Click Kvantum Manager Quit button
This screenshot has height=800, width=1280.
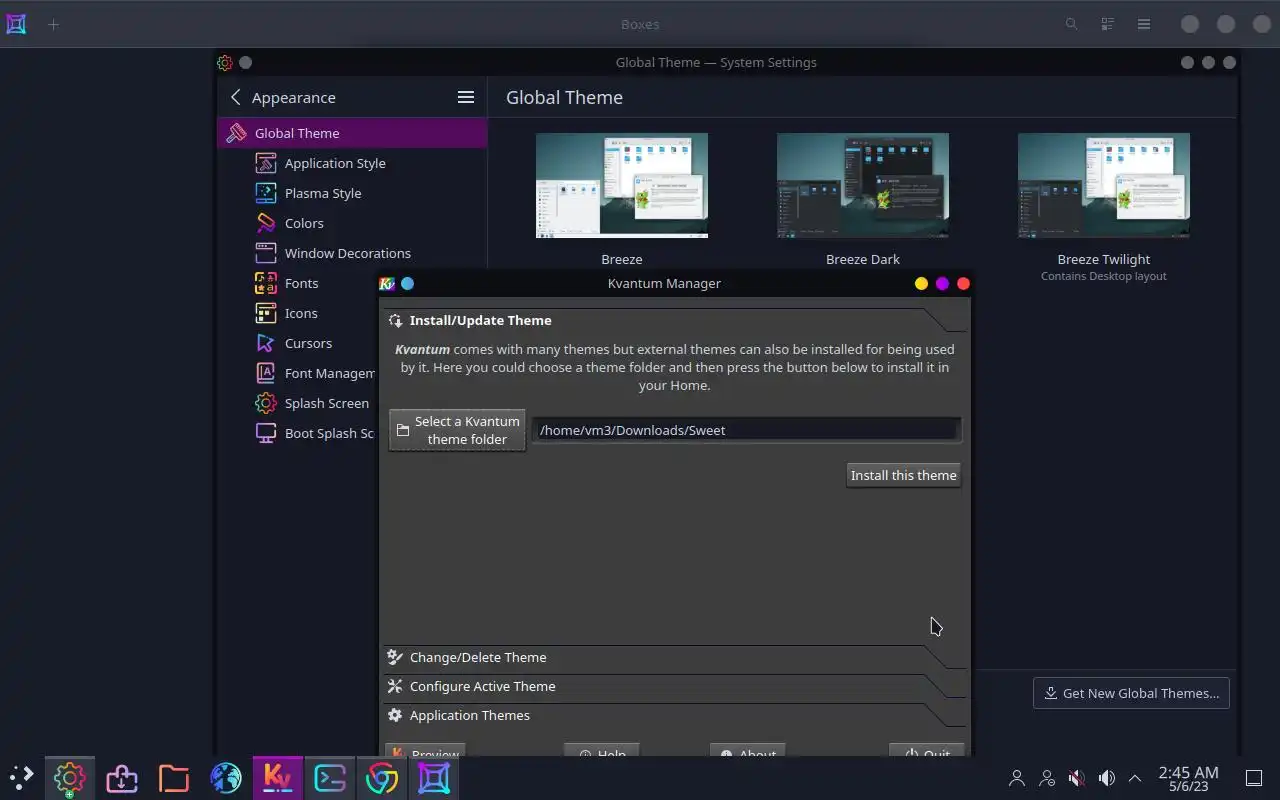(926, 750)
